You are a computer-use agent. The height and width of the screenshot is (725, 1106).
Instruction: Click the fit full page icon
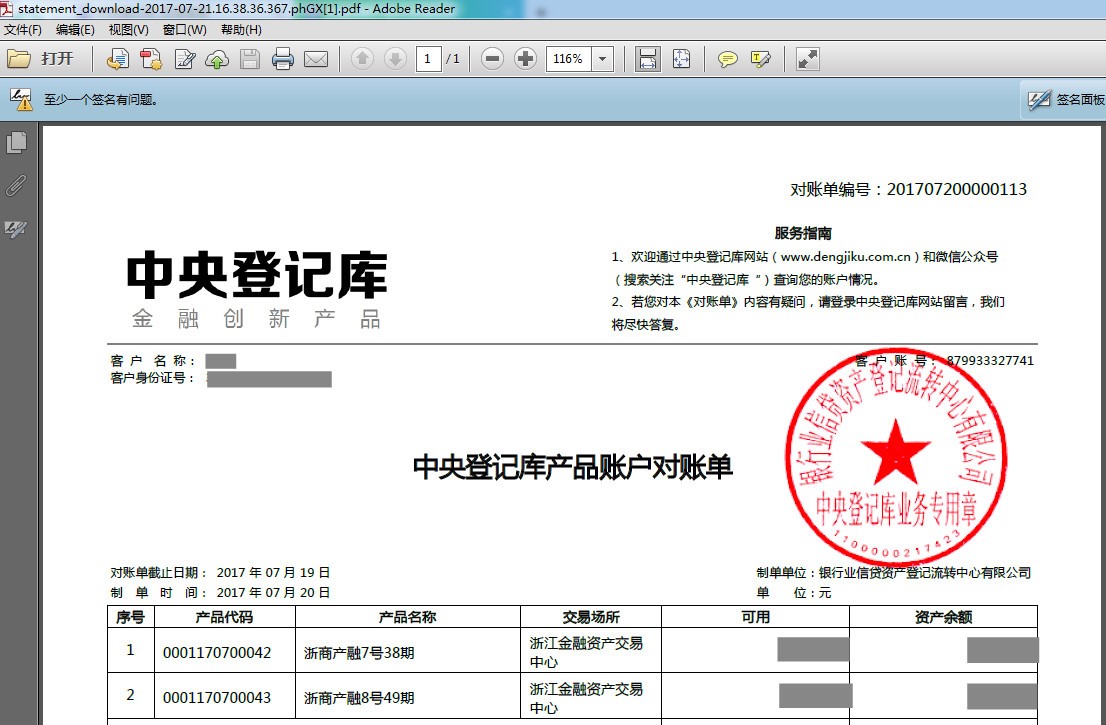pos(681,59)
